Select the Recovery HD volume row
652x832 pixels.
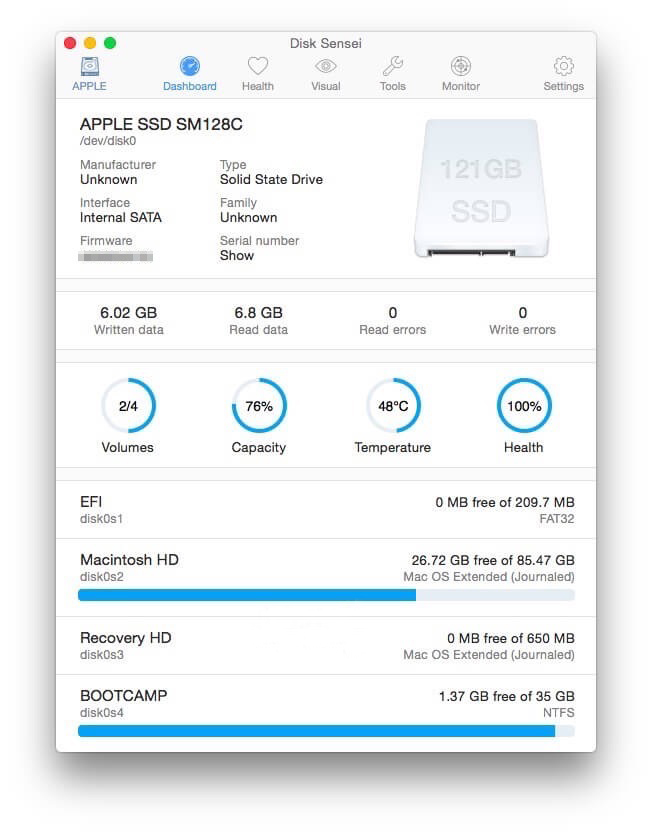[x=326, y=646]
